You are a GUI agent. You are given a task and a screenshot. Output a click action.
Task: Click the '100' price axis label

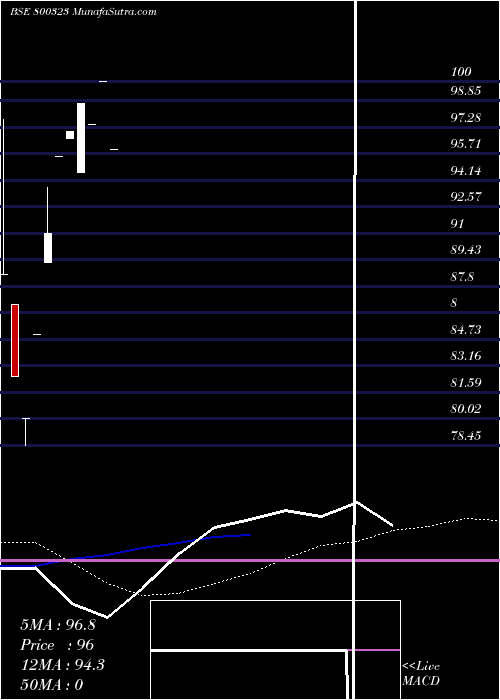coord(461,72)
